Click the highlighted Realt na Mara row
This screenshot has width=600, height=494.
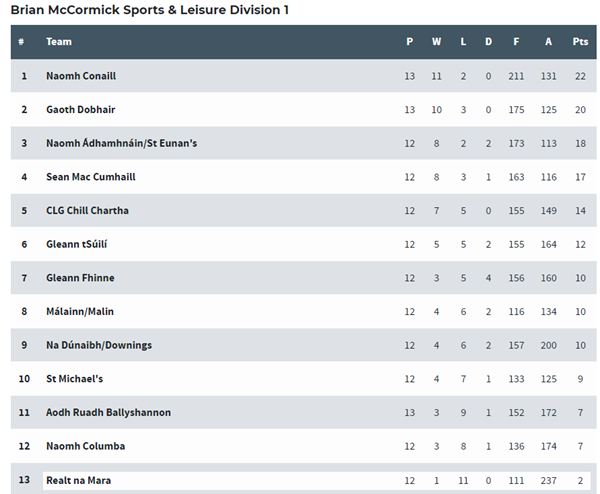tap(316, 481)
